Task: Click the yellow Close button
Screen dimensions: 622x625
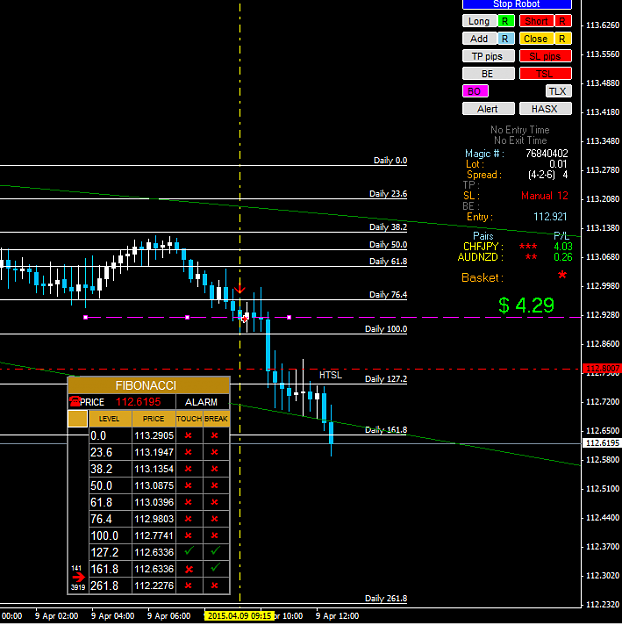Action: click(536, 39)
